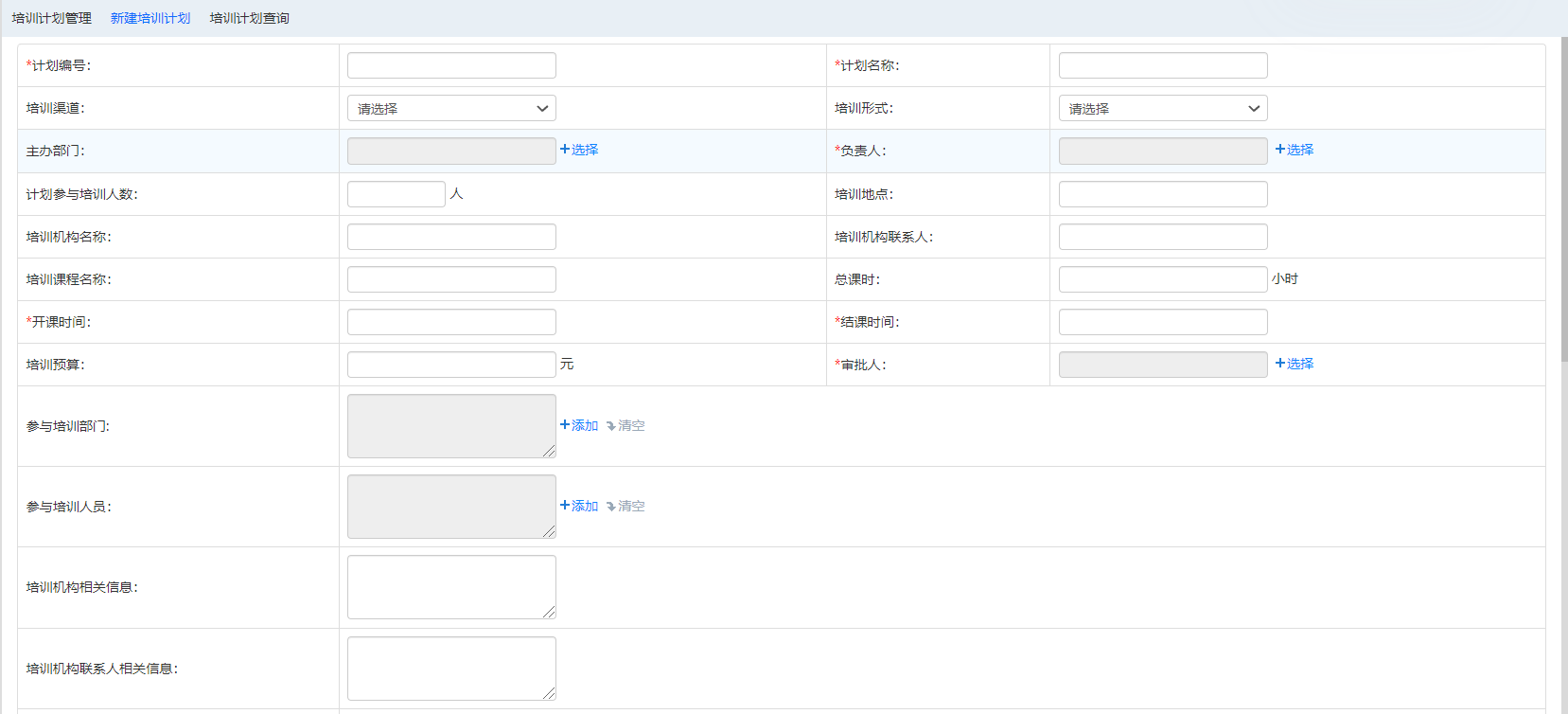Viewport: 1568px width, 714px height.
Task: Click the 计划名称 input field
Action: [1162, 65]
